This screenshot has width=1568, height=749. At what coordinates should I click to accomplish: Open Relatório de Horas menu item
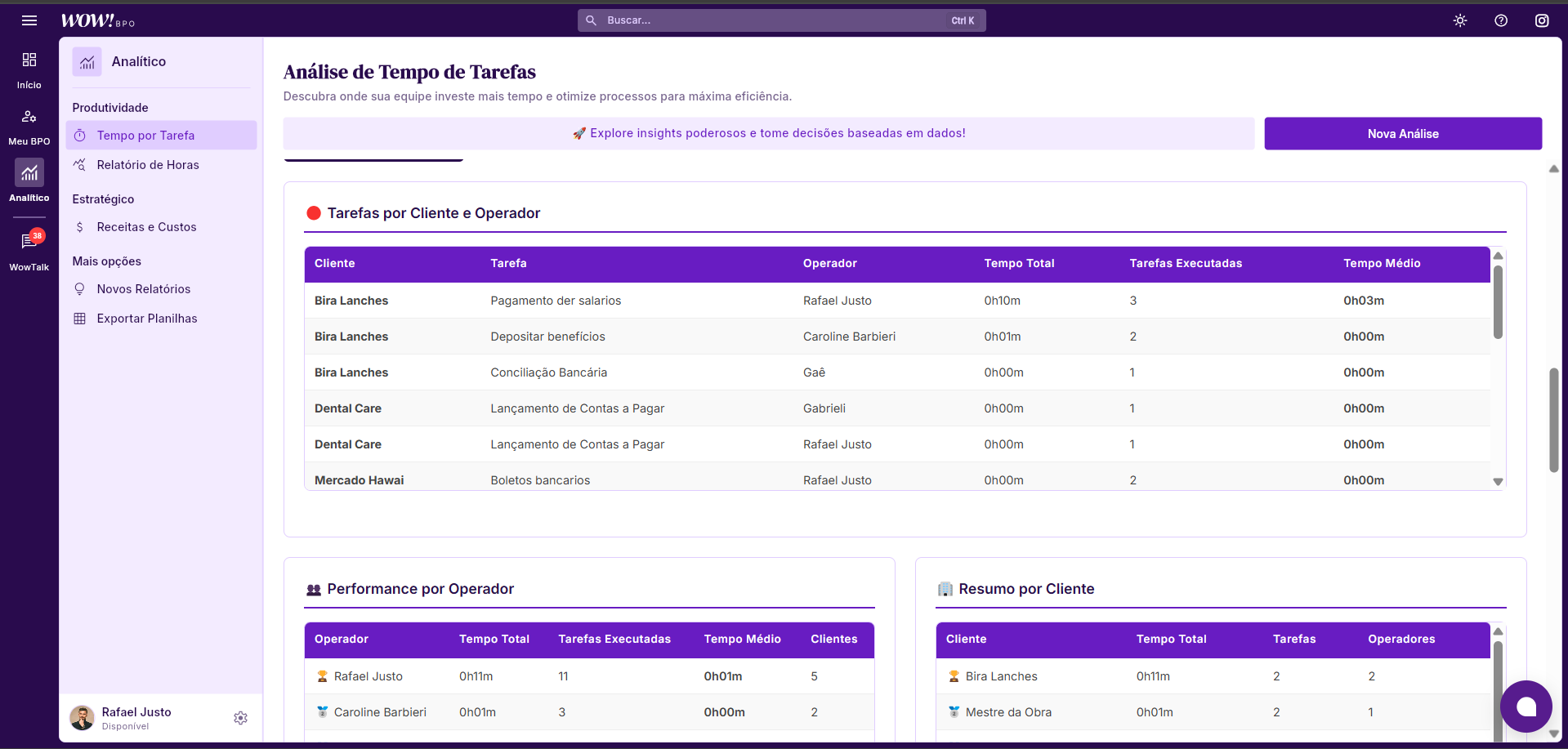click(x=148, y=165)
